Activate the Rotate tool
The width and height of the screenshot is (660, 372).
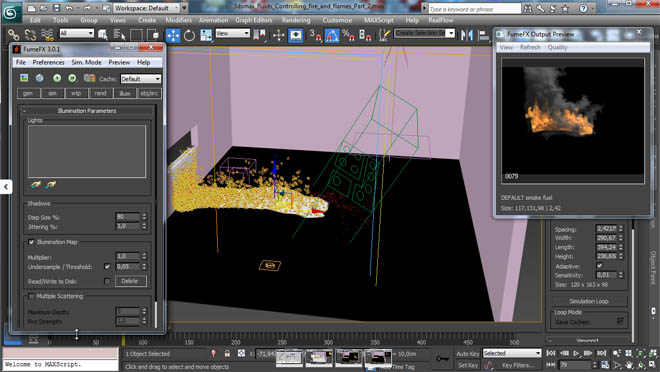tap(189, 35)
